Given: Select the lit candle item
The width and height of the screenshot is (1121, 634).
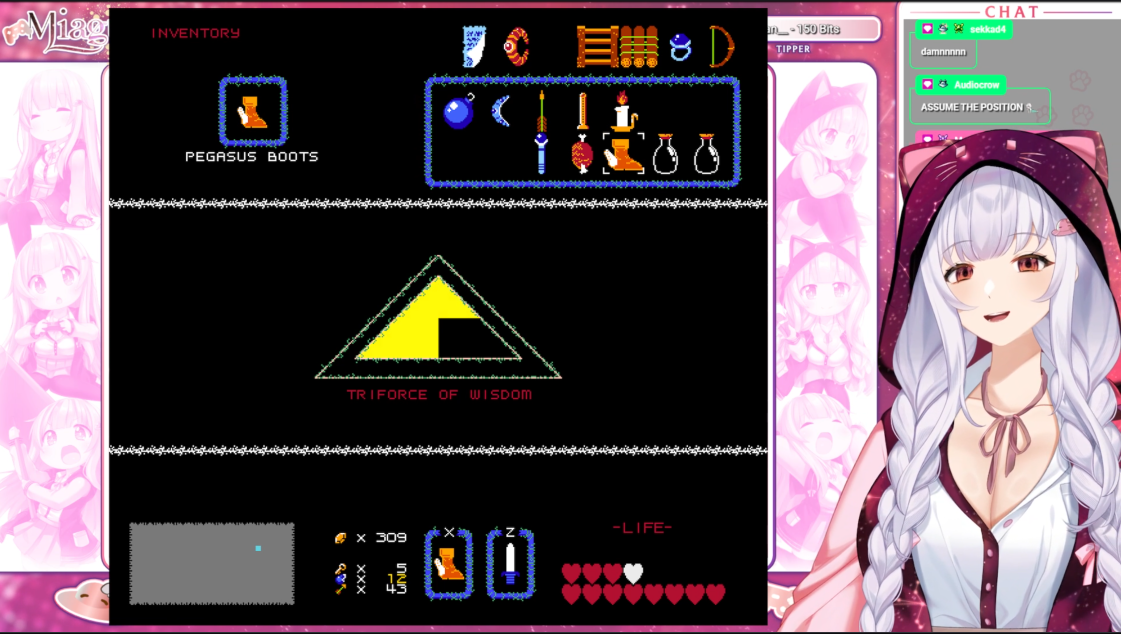Looking at the screenshot, I should (x=623, y=111).
